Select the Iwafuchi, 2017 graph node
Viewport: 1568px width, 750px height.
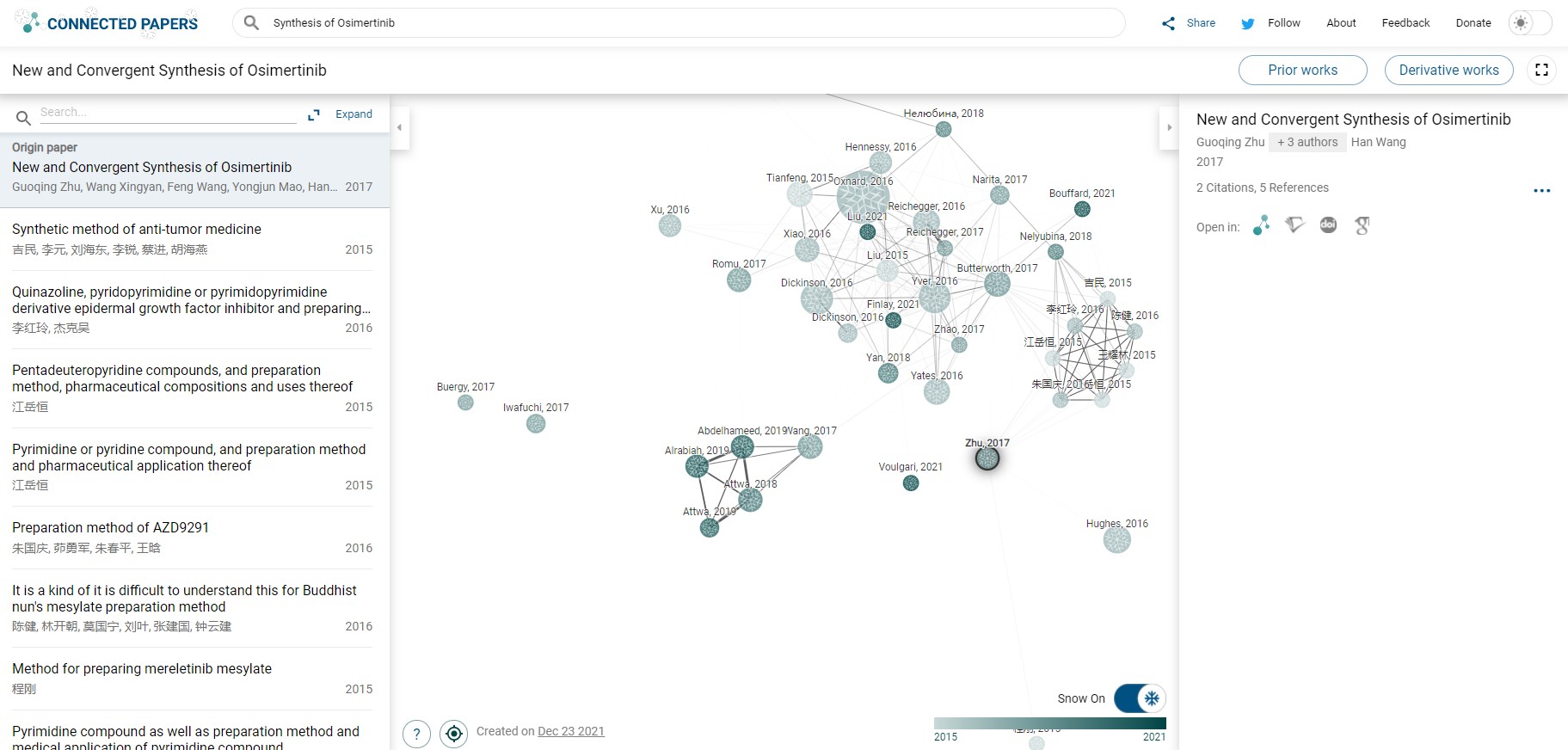click(x=536, y=423)
